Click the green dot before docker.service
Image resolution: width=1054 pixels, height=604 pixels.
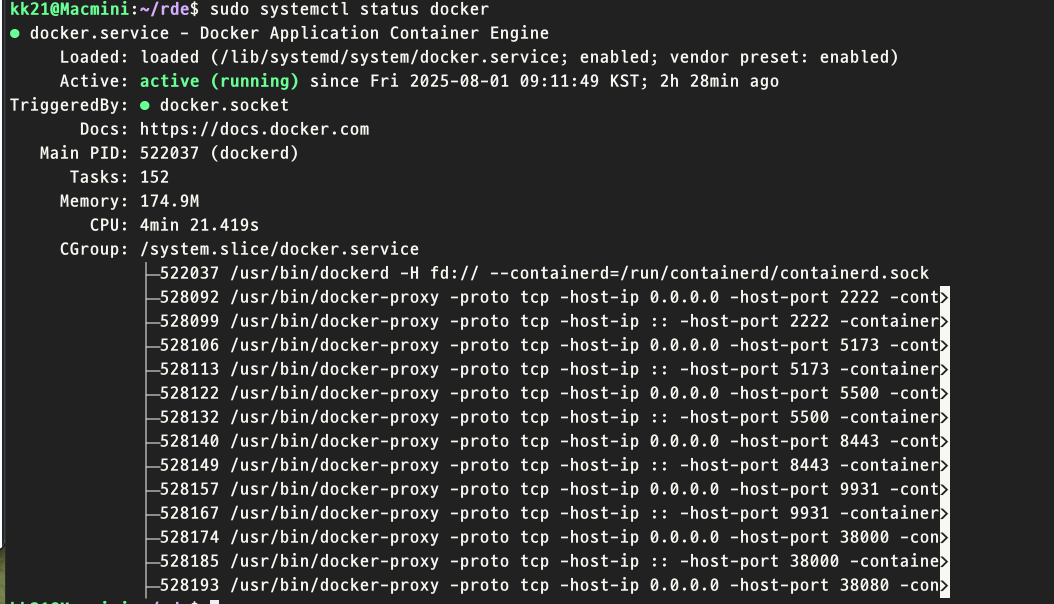coord(15,33)
